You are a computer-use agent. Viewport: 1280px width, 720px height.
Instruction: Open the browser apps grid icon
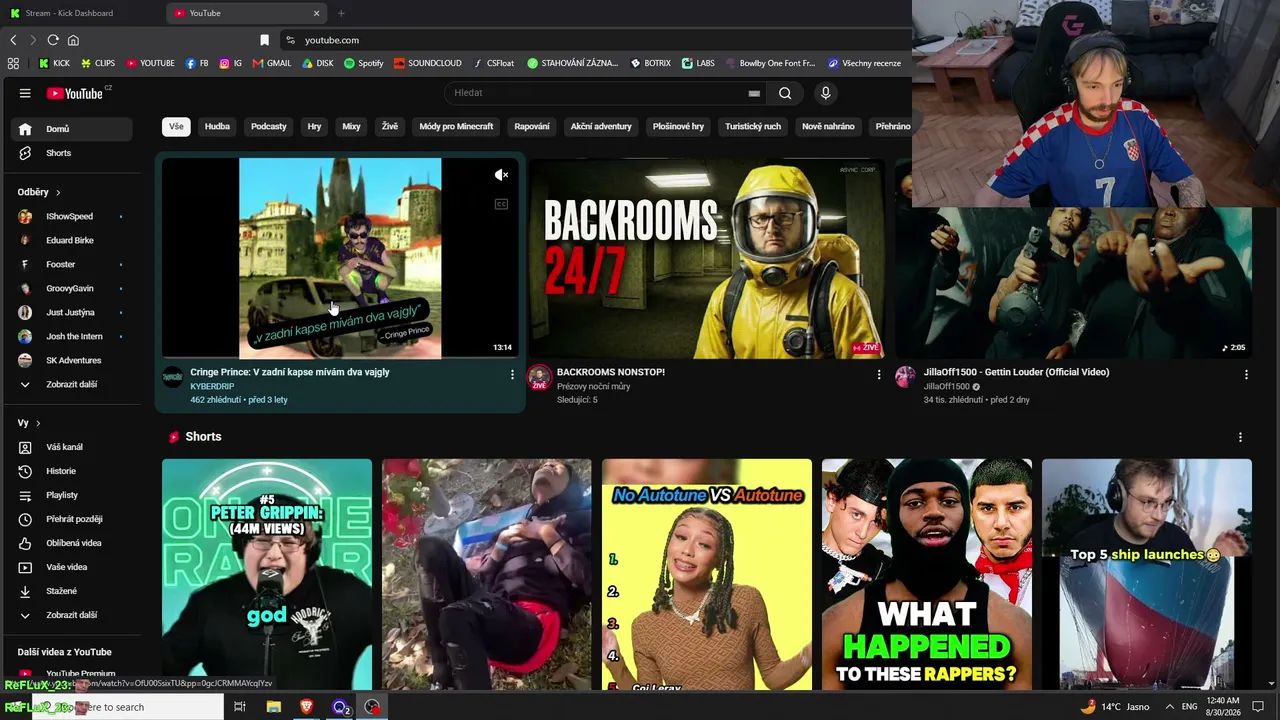click(13, 63)
